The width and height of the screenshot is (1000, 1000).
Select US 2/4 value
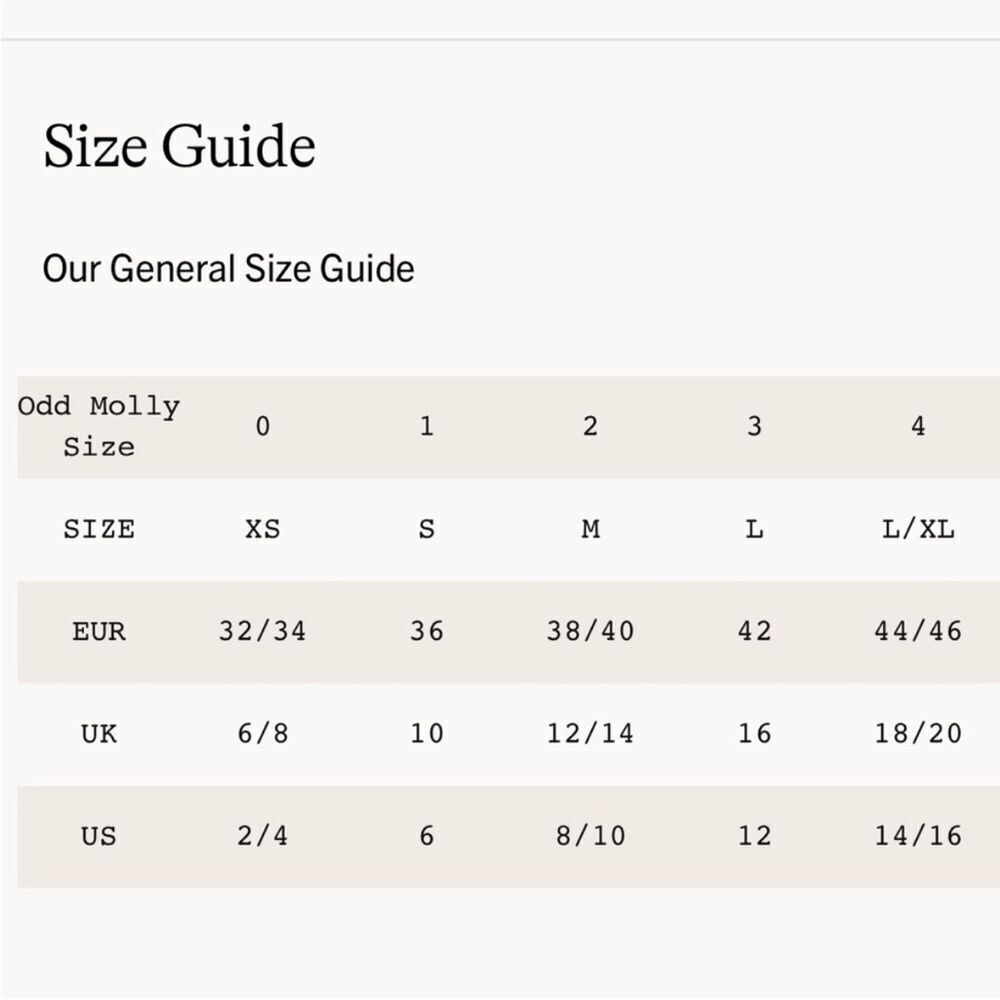pos(263,836)
